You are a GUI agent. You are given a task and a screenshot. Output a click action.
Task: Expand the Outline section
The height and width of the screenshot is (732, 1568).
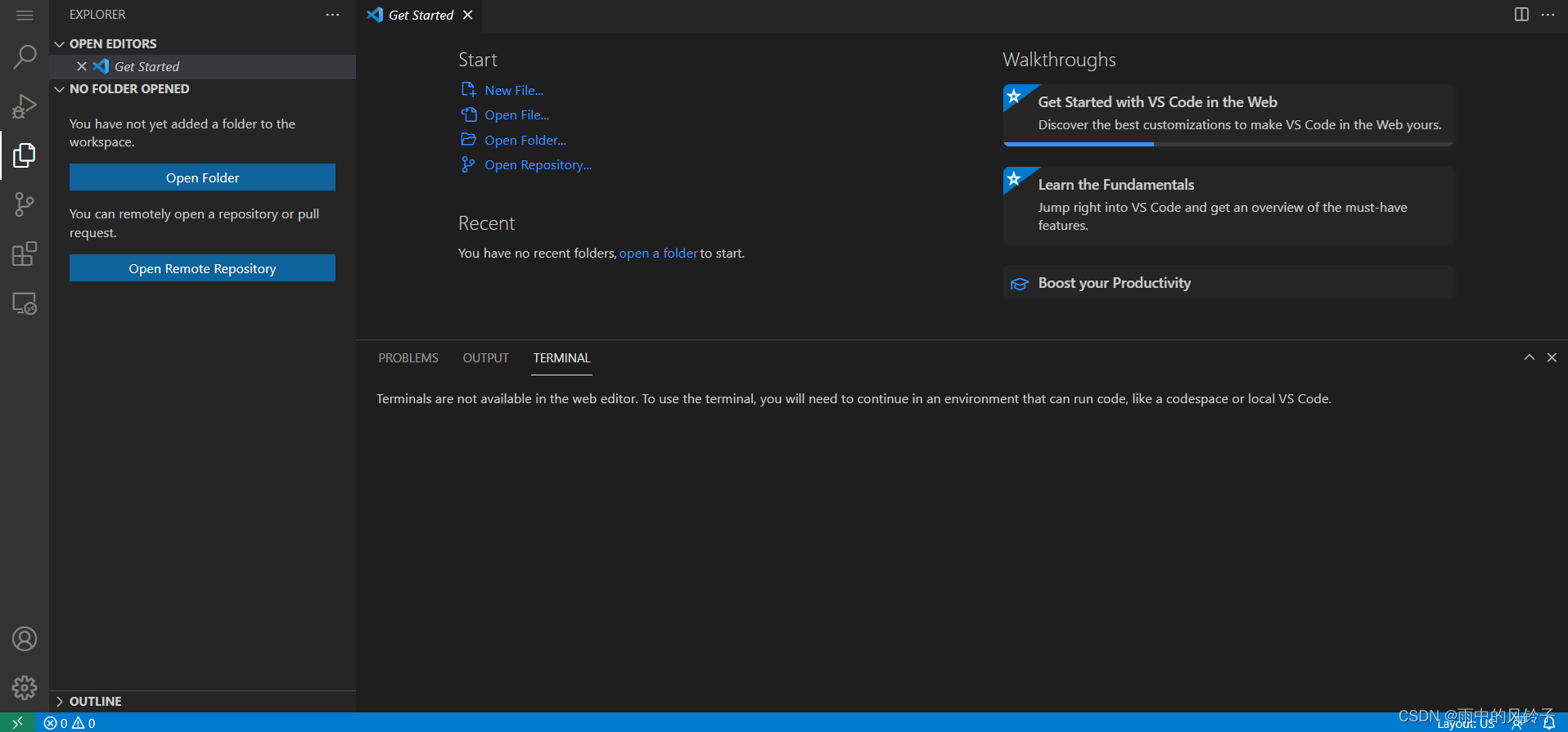pos(202,702)
